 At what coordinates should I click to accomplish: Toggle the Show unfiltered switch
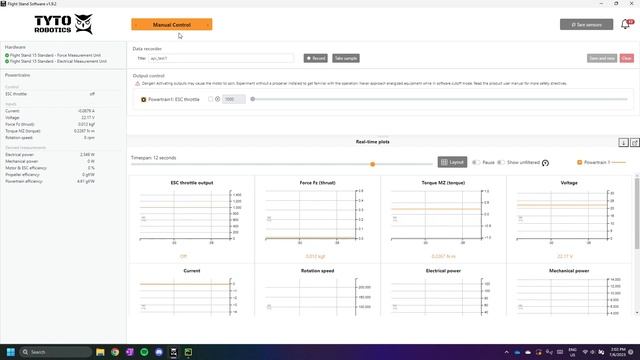501,162
